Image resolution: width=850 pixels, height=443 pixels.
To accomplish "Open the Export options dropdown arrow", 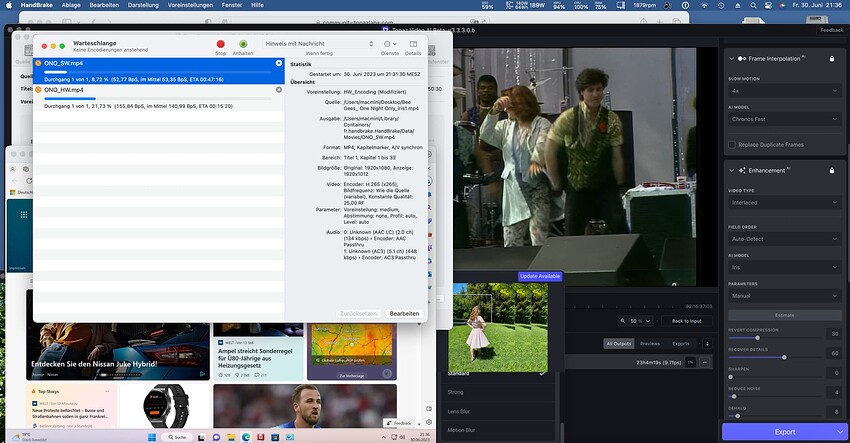I will 840,432.
